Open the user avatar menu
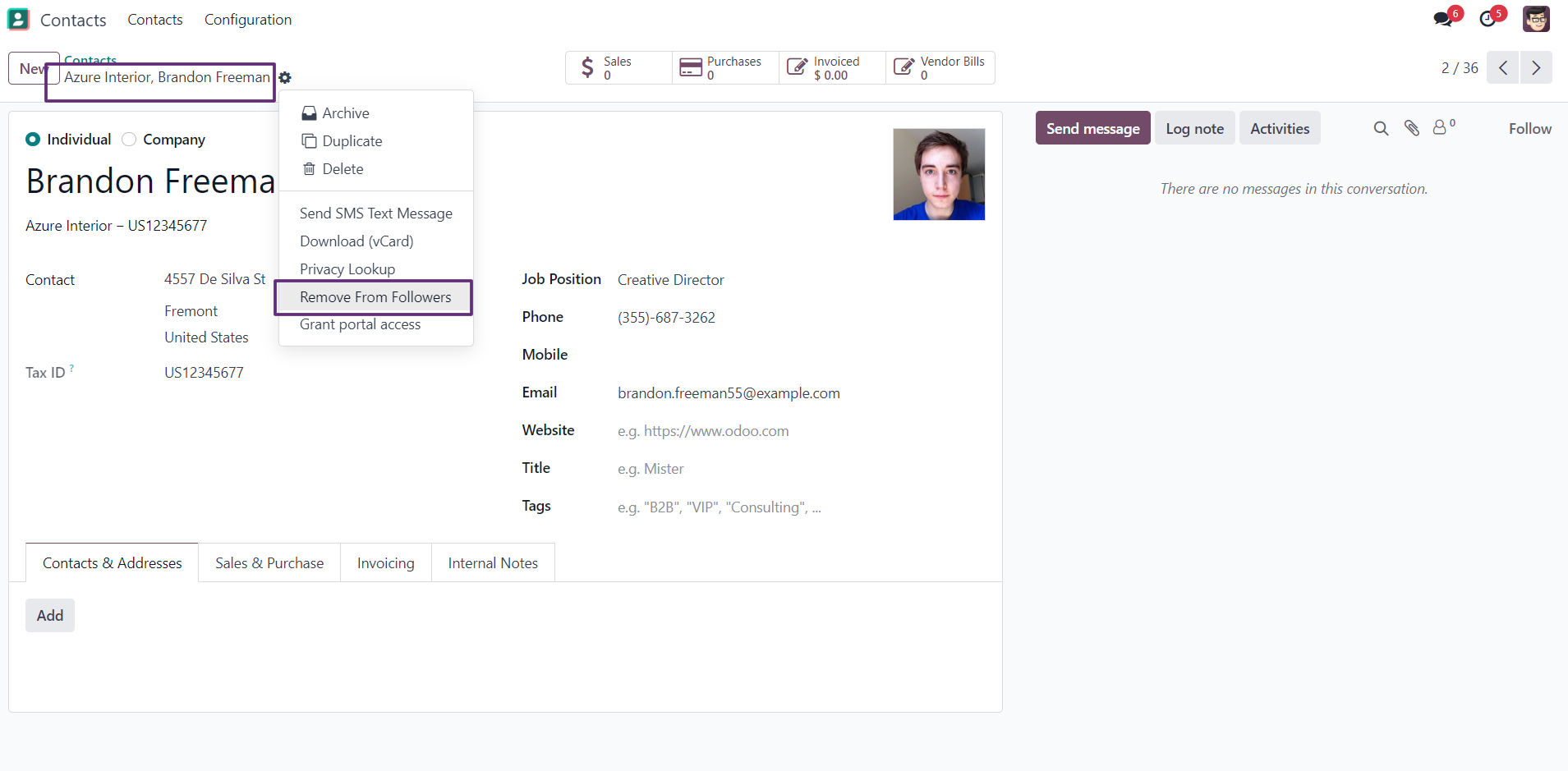The width and height of the screenshot is (1568, 771). point(1536,19)
